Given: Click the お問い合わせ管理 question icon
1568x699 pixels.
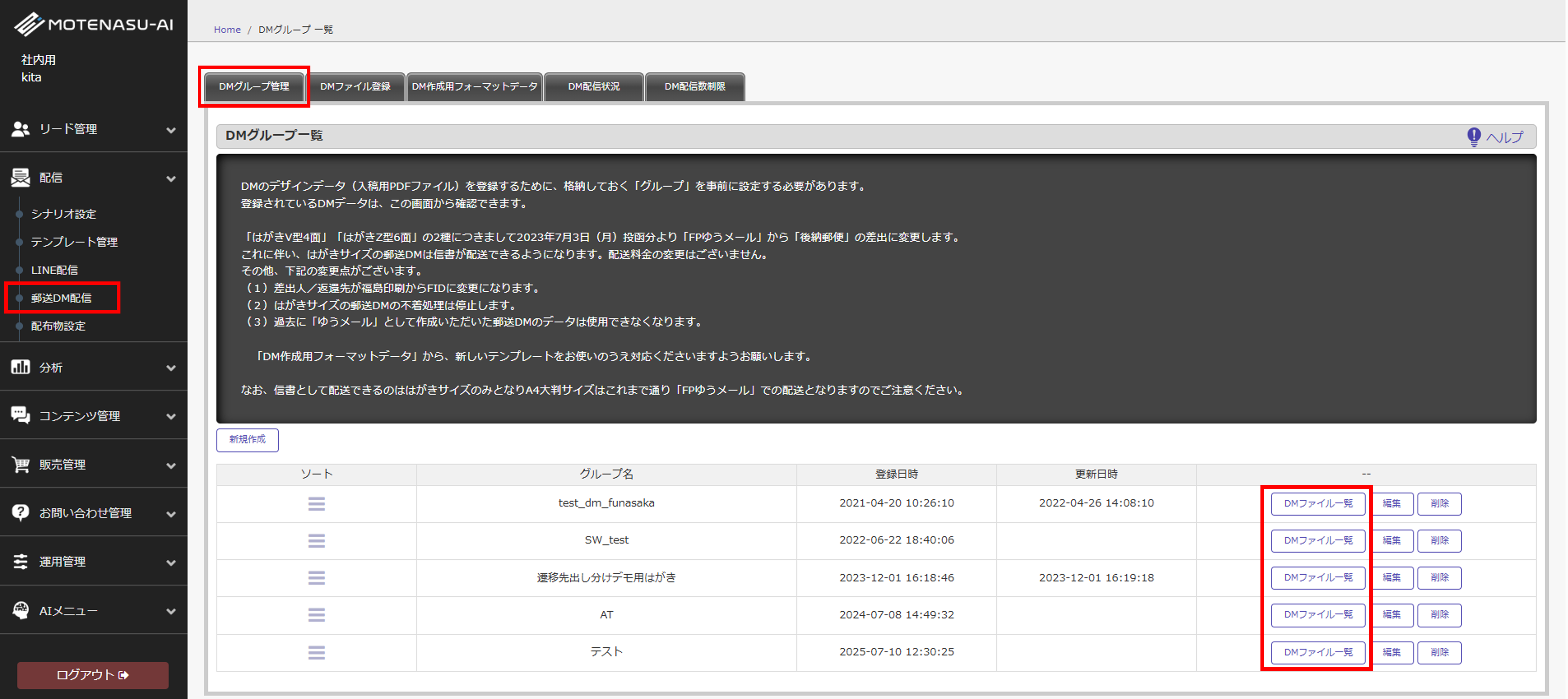Looking at the screenshot, I should (21, 513).
